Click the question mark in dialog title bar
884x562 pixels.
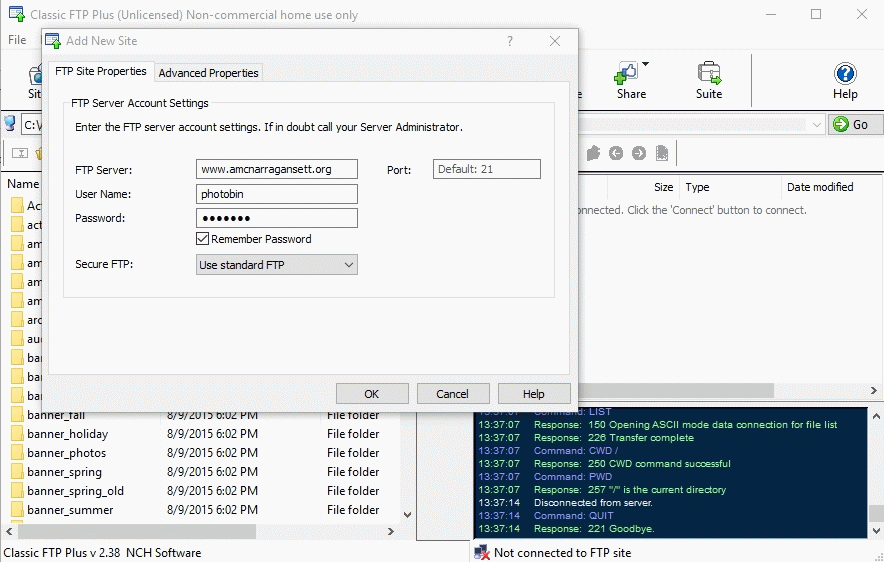[510, 41]
